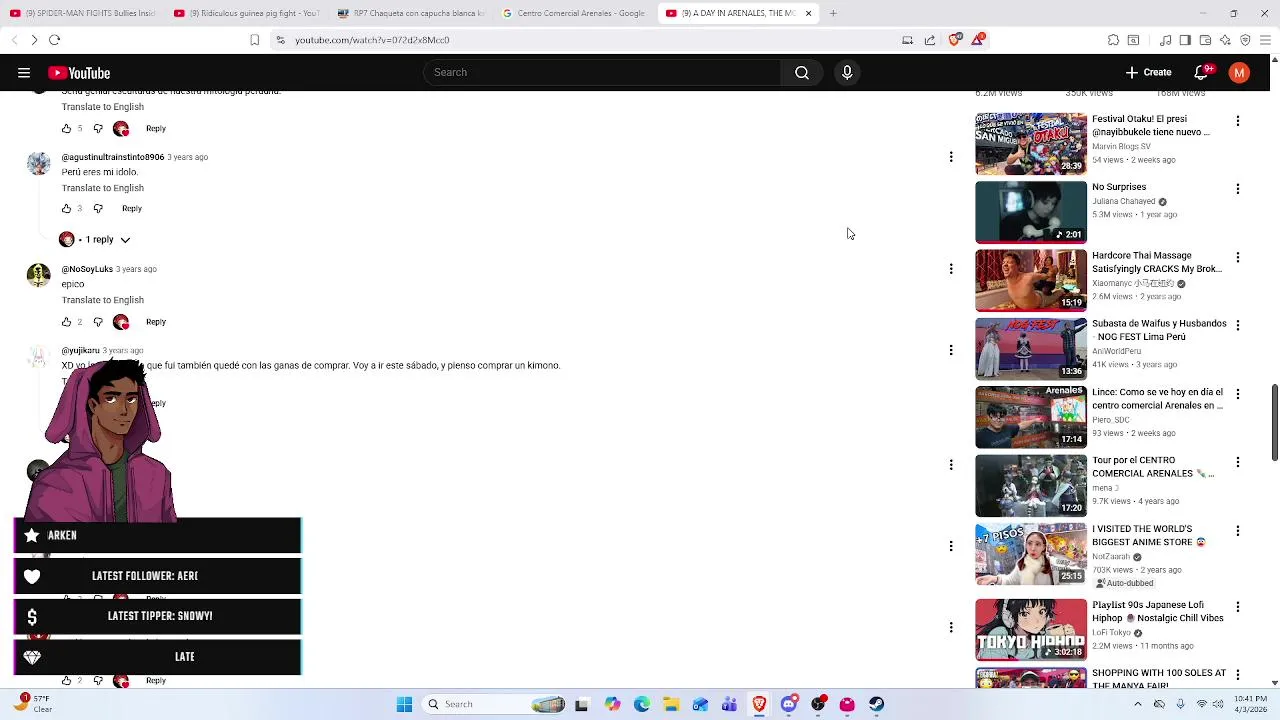The height and width of the screenshot is (720, 1280).
Task: Switch to Ridiculous guinea pig fight tab
Action: coord(246,13)
